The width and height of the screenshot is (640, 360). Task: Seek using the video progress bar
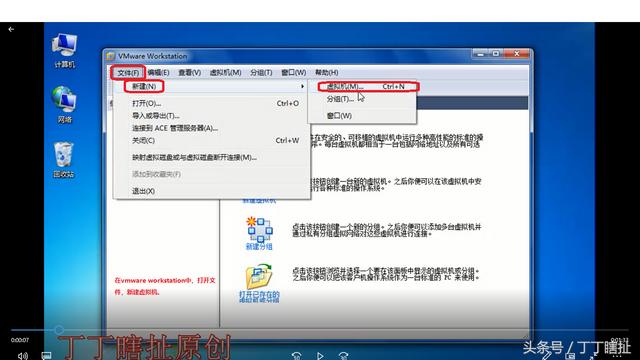pyautogui.click(x=320, y=329)
